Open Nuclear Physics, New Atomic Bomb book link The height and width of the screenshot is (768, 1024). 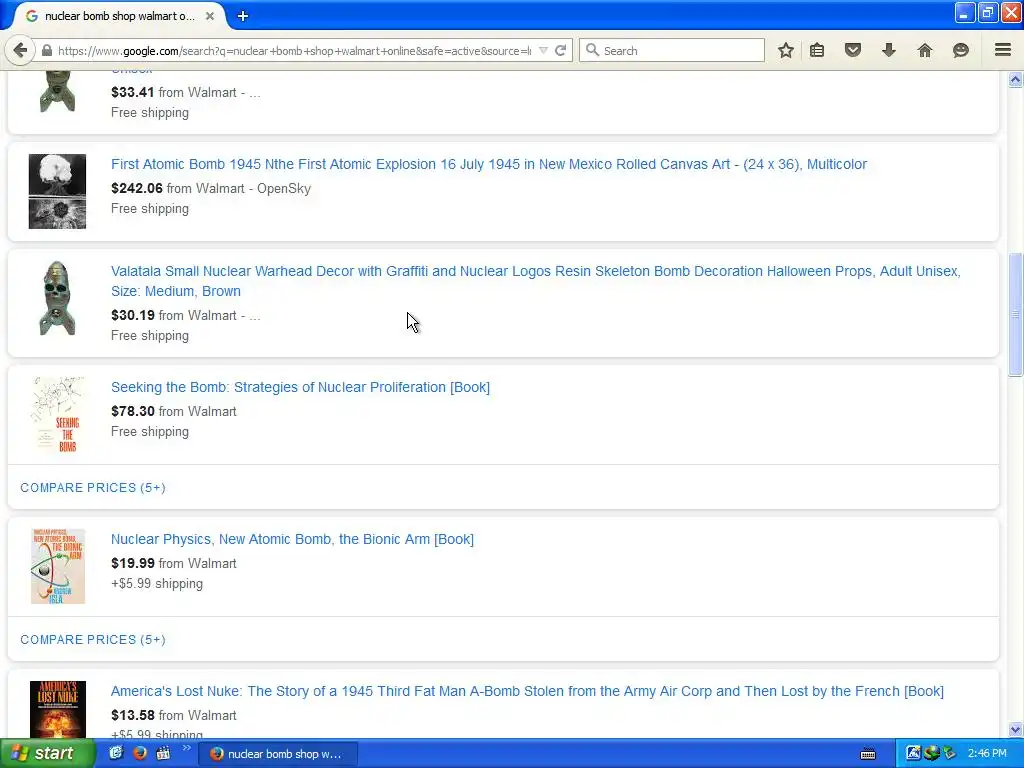pyautogui.click(x=292, y=539)
